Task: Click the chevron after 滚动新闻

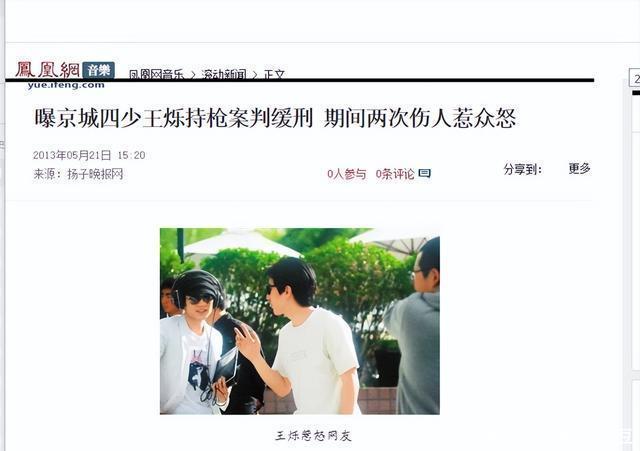Action: [x=255, y=75]
